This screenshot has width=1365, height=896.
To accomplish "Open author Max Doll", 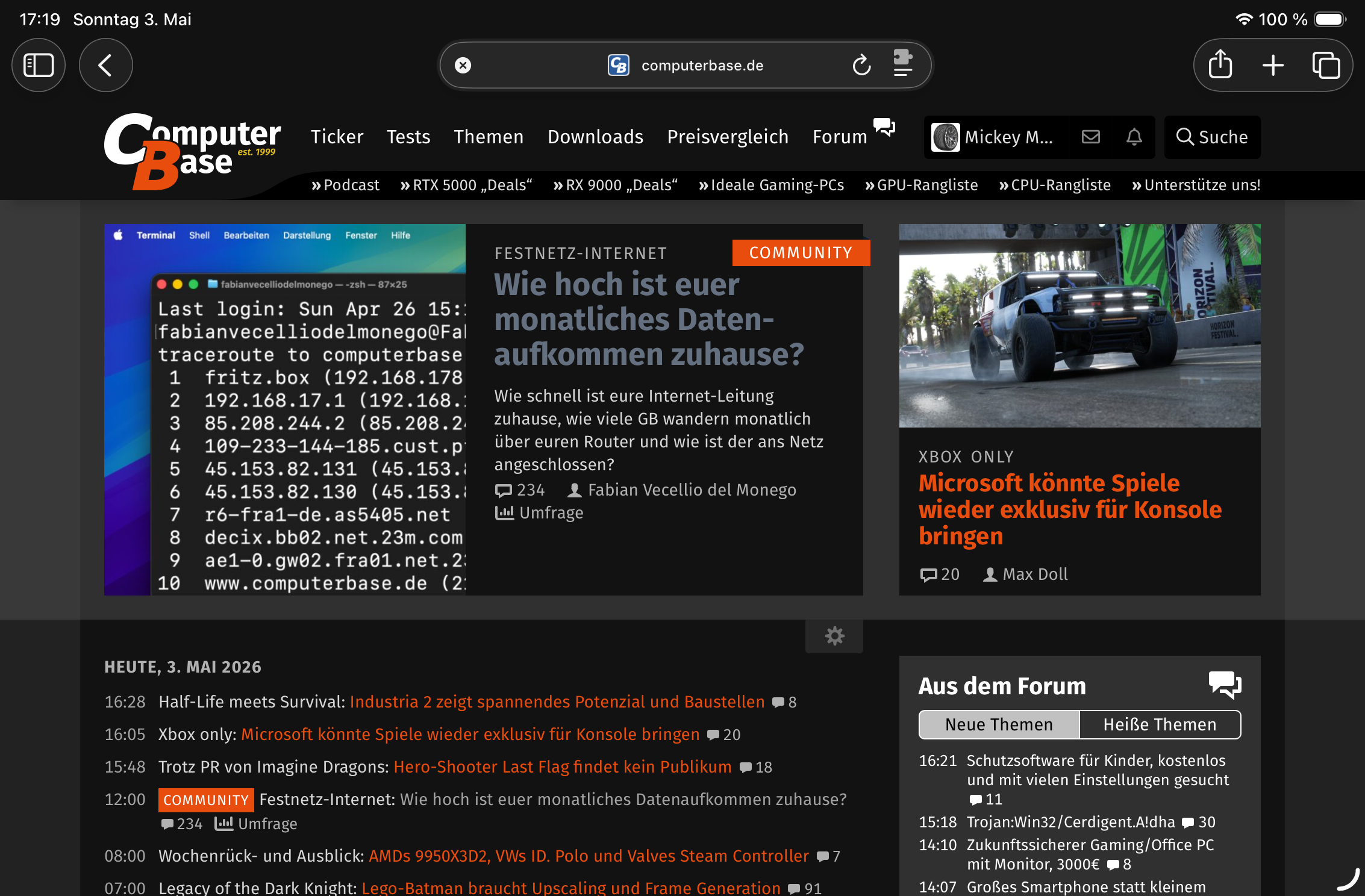I will pyautogui.click(x=1025, y=574).
